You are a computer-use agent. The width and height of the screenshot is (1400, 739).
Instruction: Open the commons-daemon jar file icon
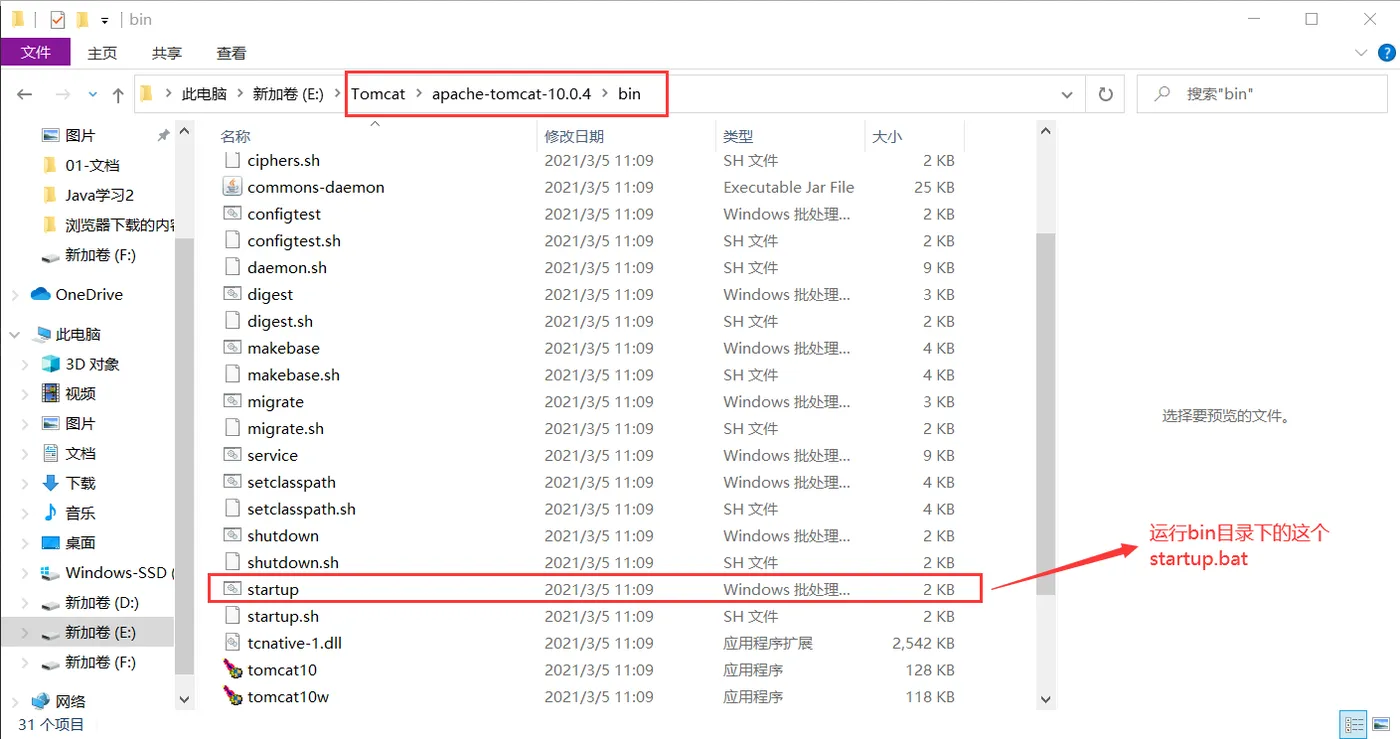(232, 187)
